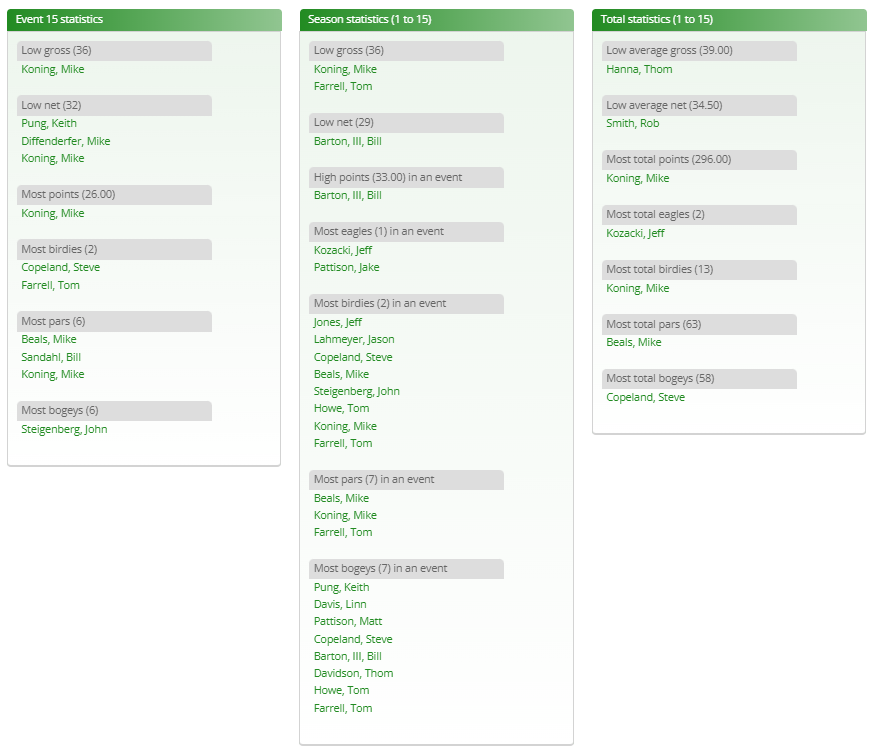Open Pung, Keith under Most bogeys (7) in an event

click(x=342, y=587)
